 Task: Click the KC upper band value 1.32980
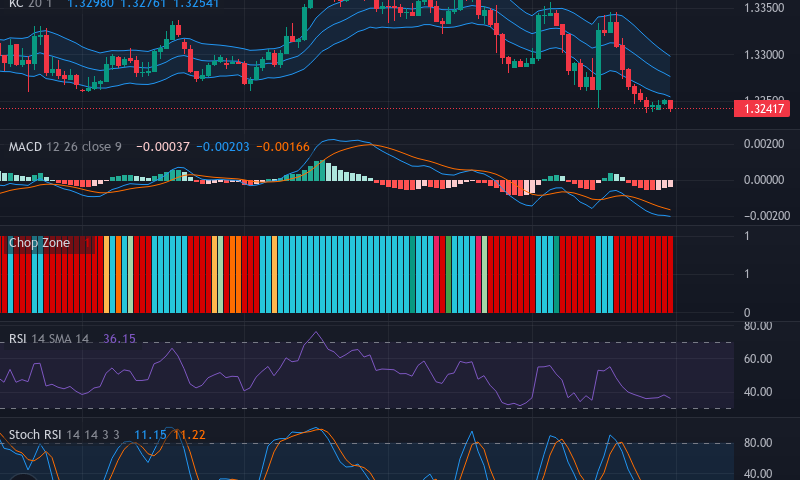pyautogui.click(x=91, y=4)
